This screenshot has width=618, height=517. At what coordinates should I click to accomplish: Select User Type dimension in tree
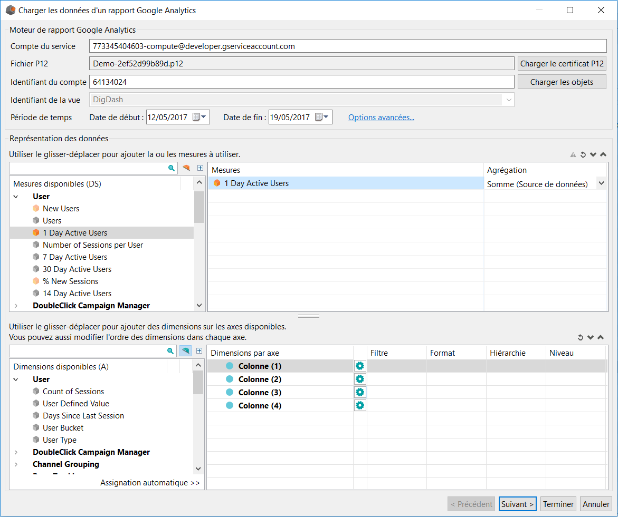click(x=59, y=440)
